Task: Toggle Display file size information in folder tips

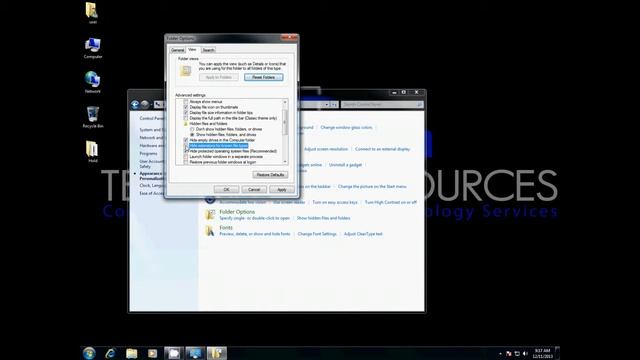Action: click(186, 112)
